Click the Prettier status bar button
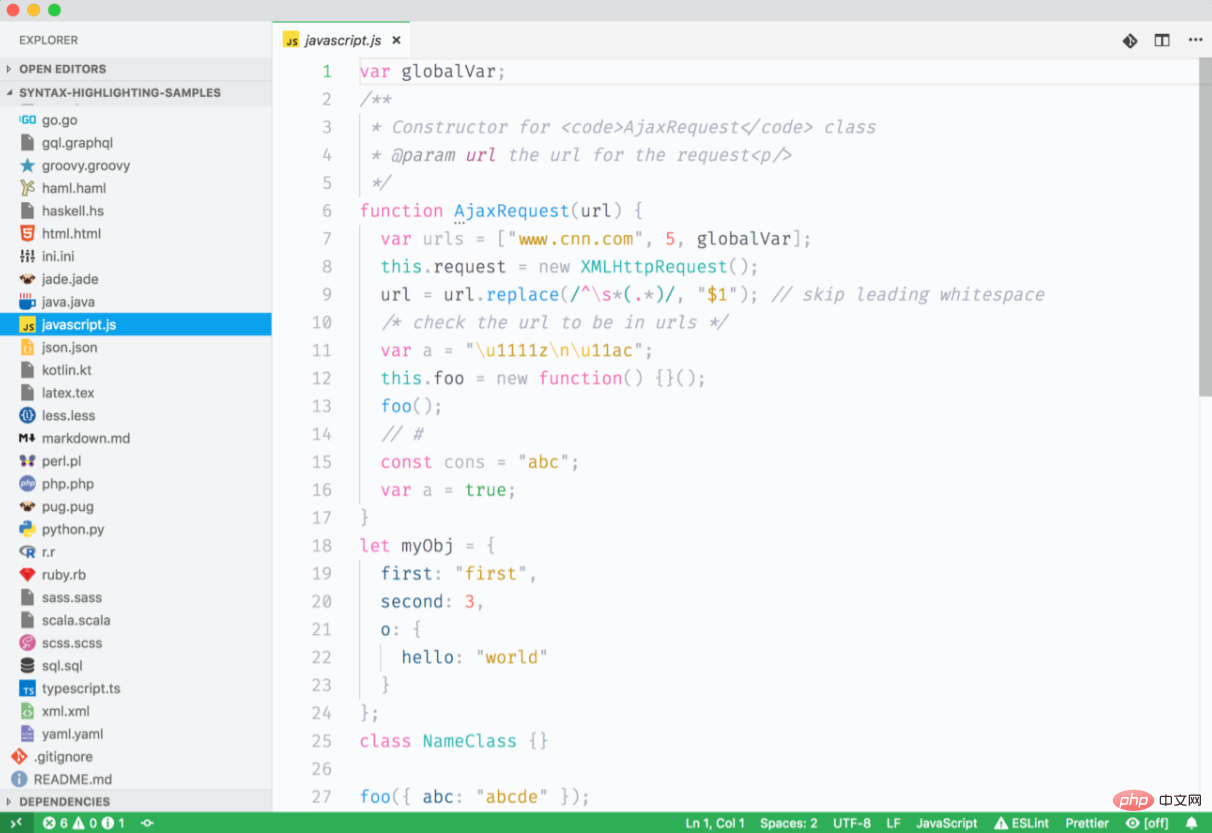The height and width of the screenshot is (833, 1212). click(1086, 823)
